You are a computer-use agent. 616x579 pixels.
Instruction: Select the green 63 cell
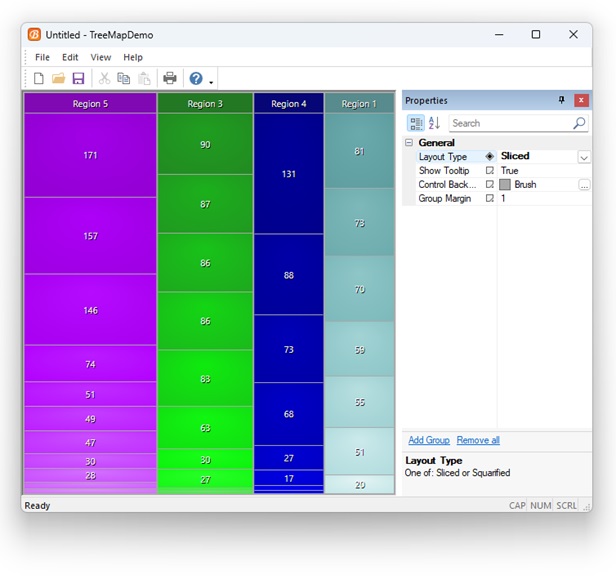tap(205, 427)
